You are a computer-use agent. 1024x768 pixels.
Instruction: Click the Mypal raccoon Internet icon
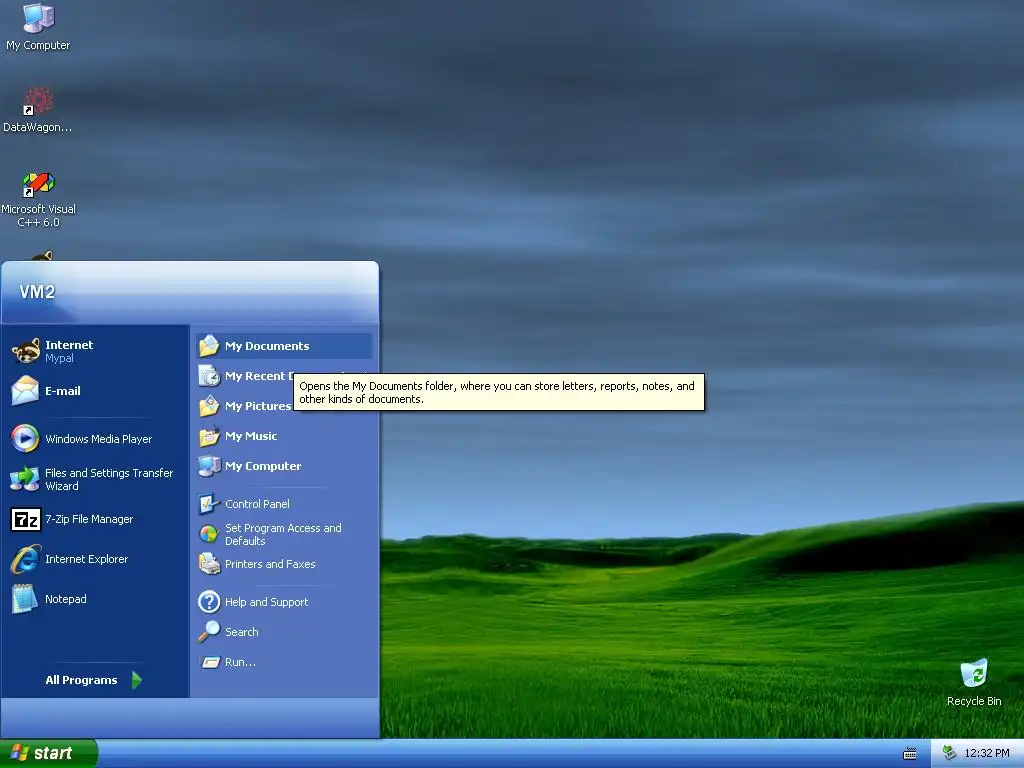[25, 351]
